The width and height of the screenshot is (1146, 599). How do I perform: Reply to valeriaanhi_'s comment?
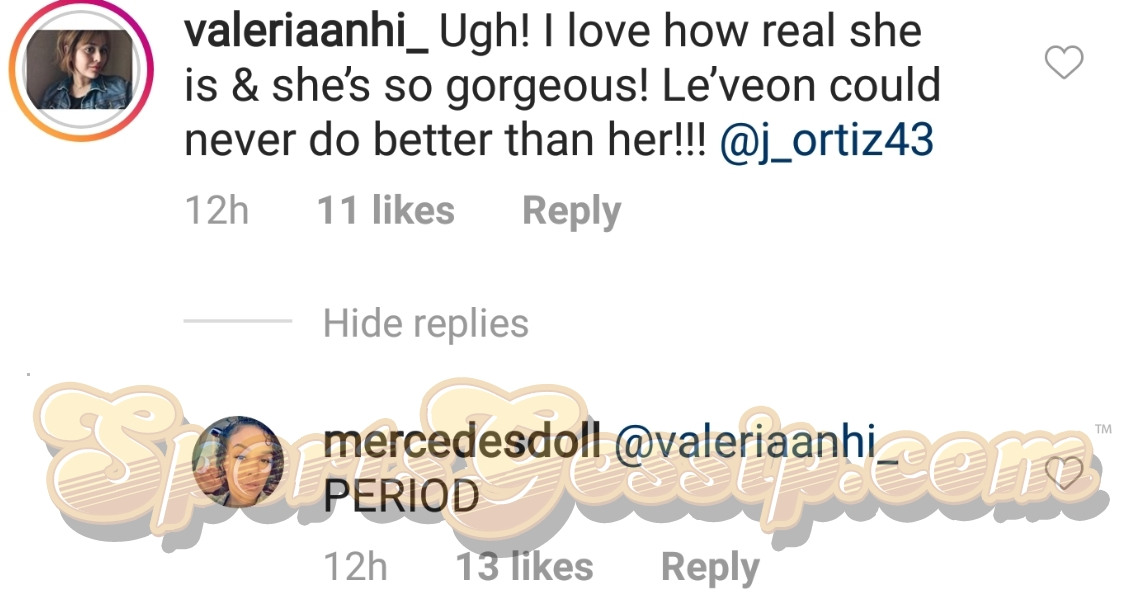[571, 211]
